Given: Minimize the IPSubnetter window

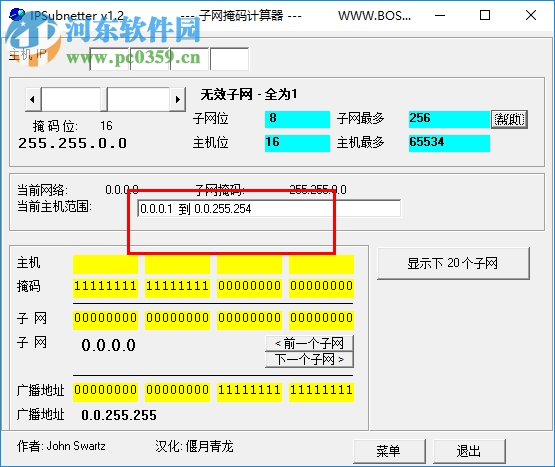Looking at the screenshot, I should tap(440, 15).
